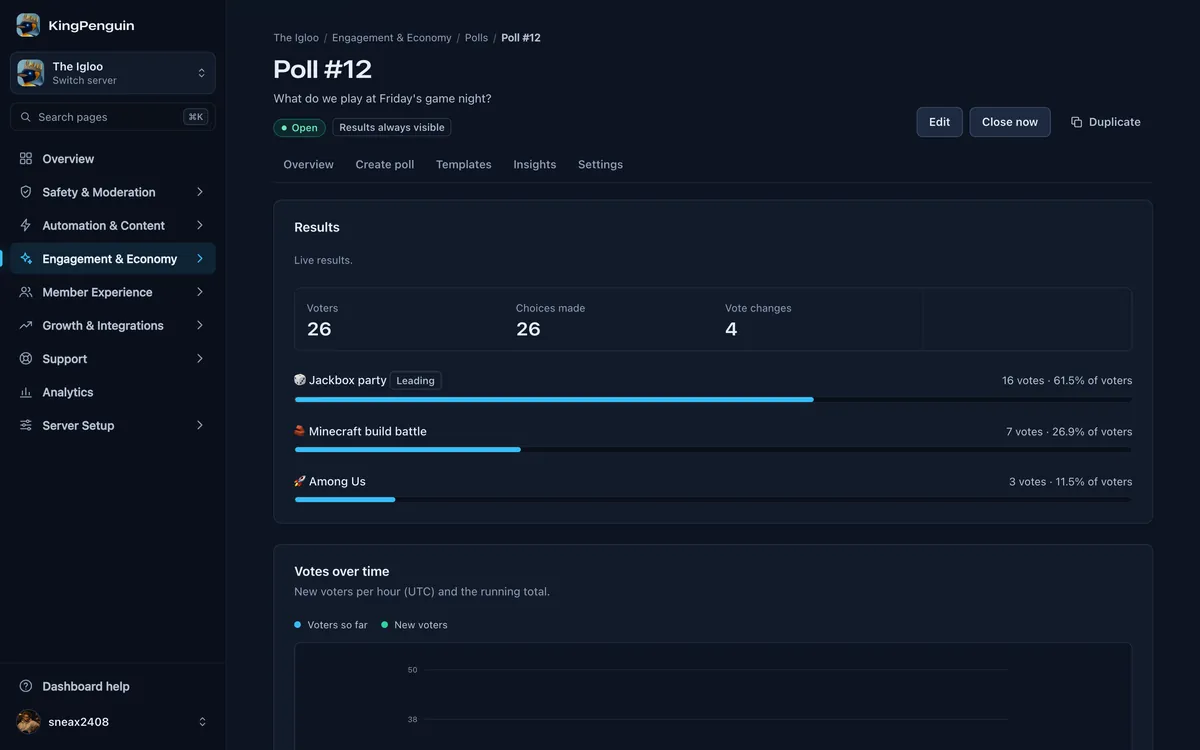Toggle the Voters so far legend series
The width and height of the screenshot is (1200, 750).
331,625
